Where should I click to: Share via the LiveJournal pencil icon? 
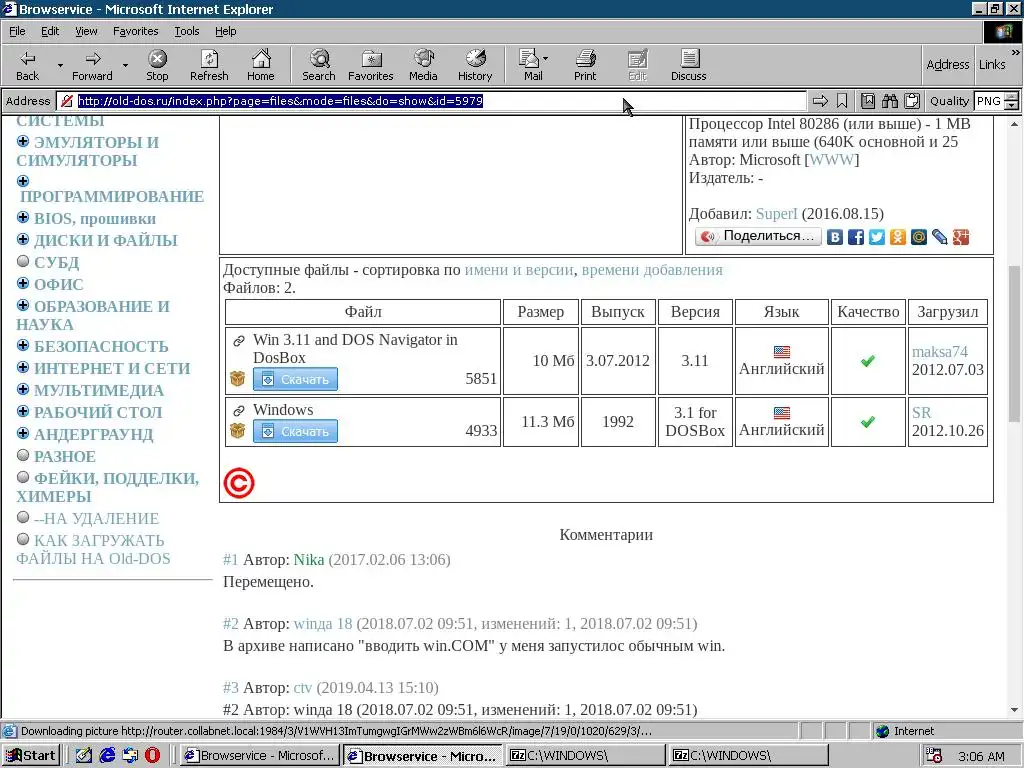pyautogui.click(x=940, y=237)
